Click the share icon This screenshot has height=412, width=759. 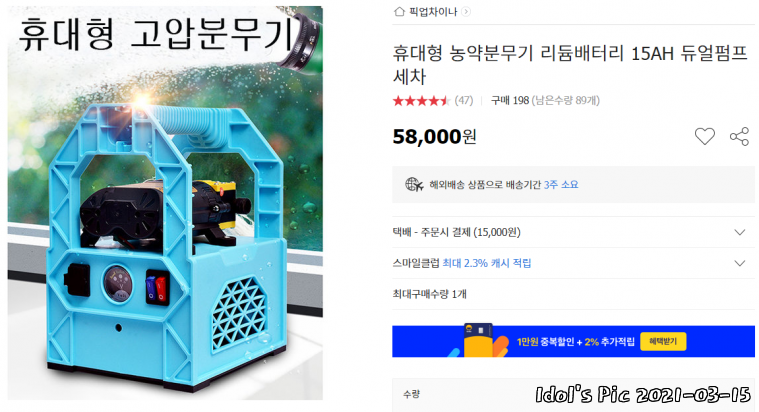(x=739, y=137)
